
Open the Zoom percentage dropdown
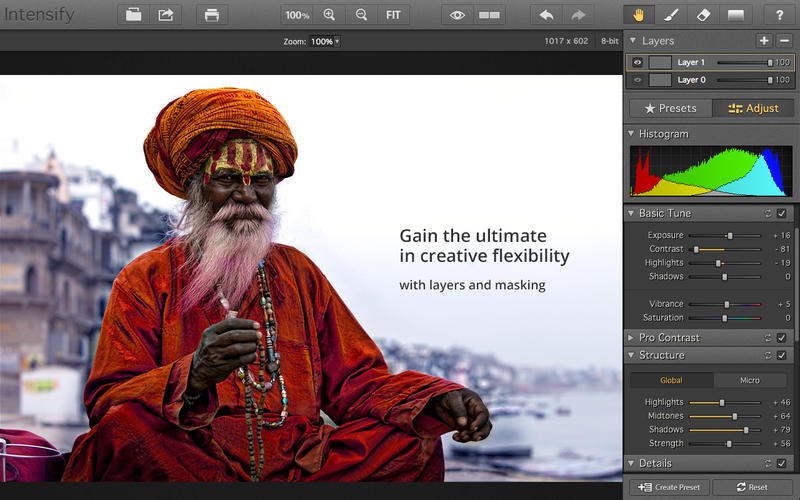pos(324,41)
